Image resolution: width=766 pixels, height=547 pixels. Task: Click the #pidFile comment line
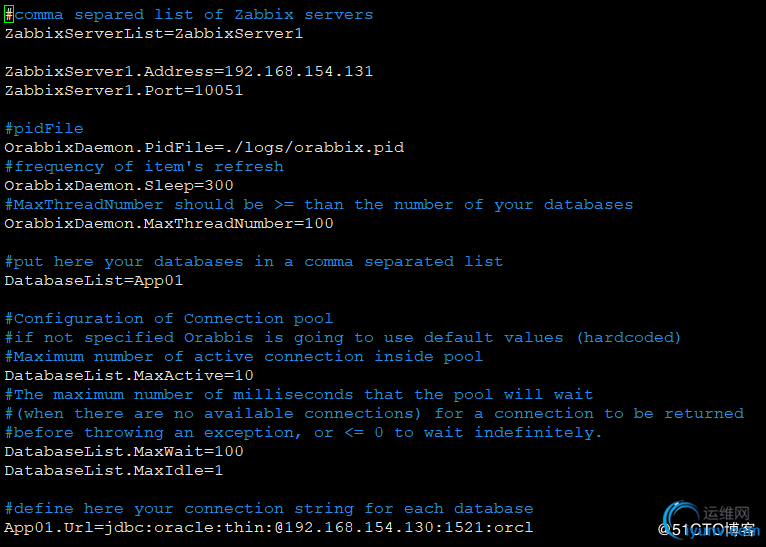coord(44,129)
